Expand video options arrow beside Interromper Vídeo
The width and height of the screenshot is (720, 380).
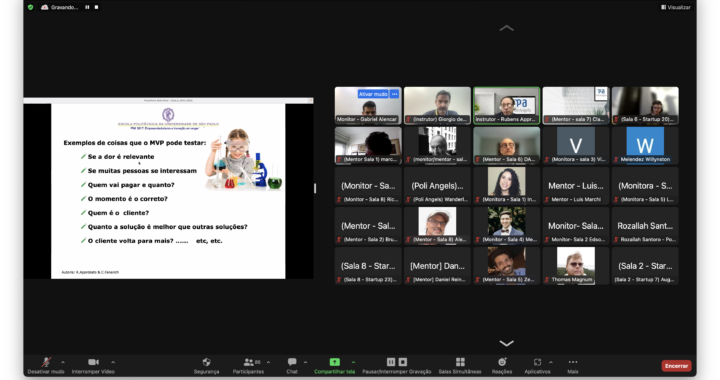(113, 362)
